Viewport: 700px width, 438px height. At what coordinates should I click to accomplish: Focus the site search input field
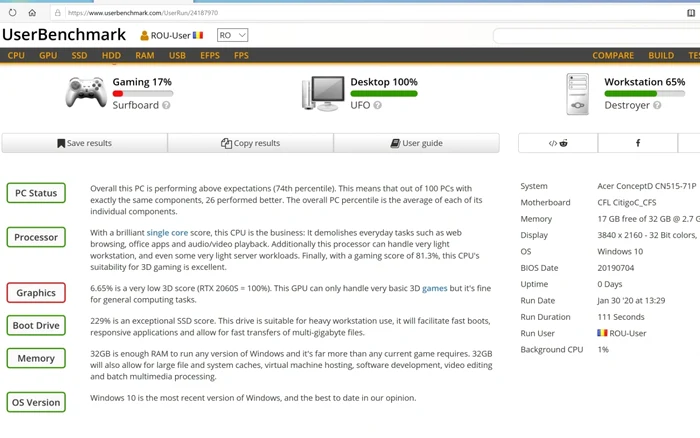click(x=596, y=36)
